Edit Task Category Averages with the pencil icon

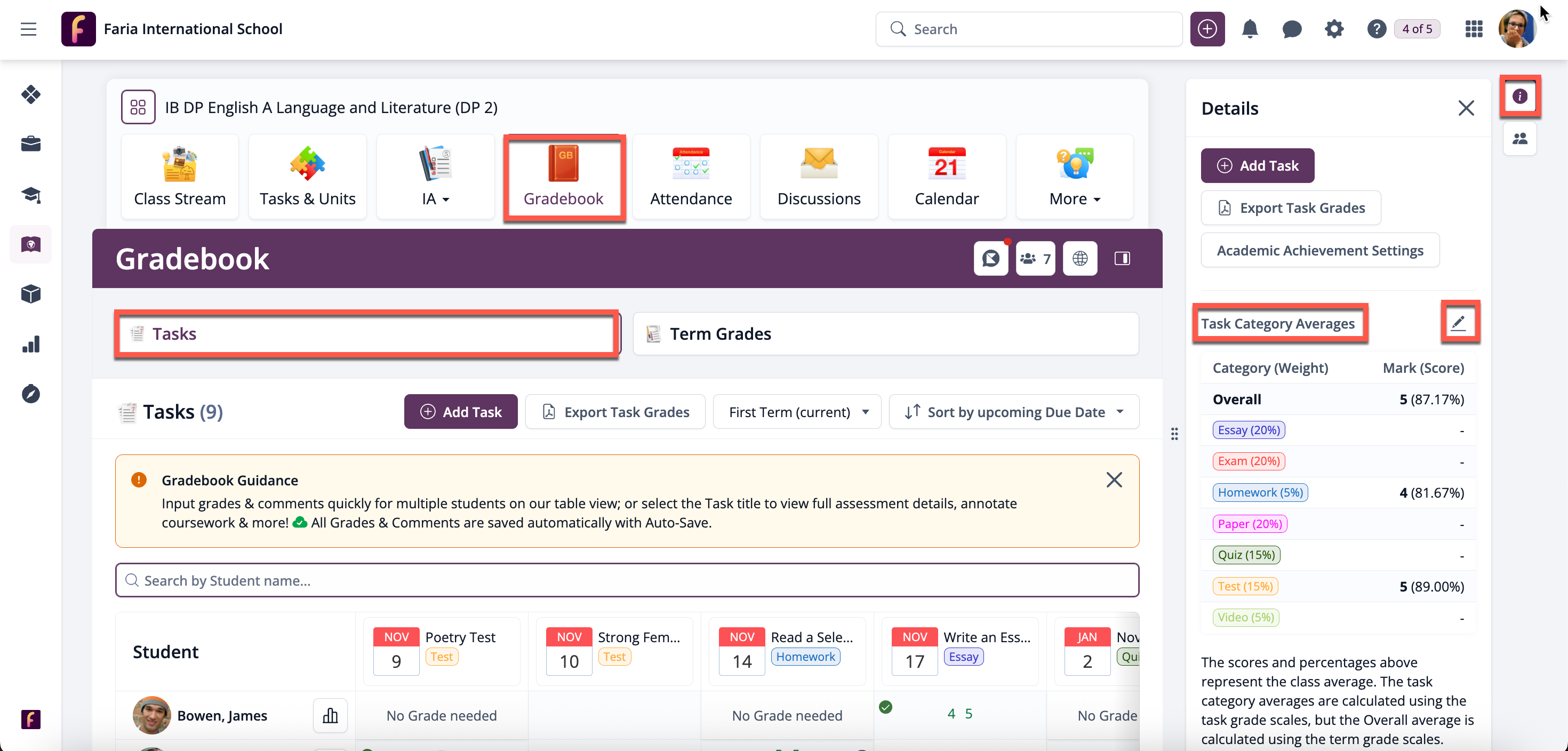pos(1459,323)
